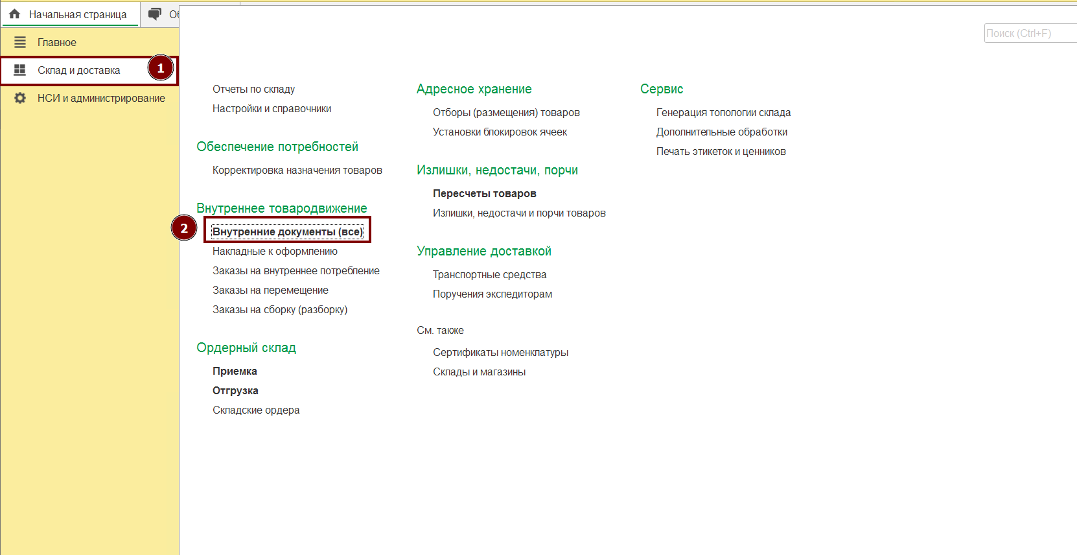Image resolution: width=1078 pixels, height=556 pixels.
Task: Open Настройки и справочники
Action: (x=272, y=109)
